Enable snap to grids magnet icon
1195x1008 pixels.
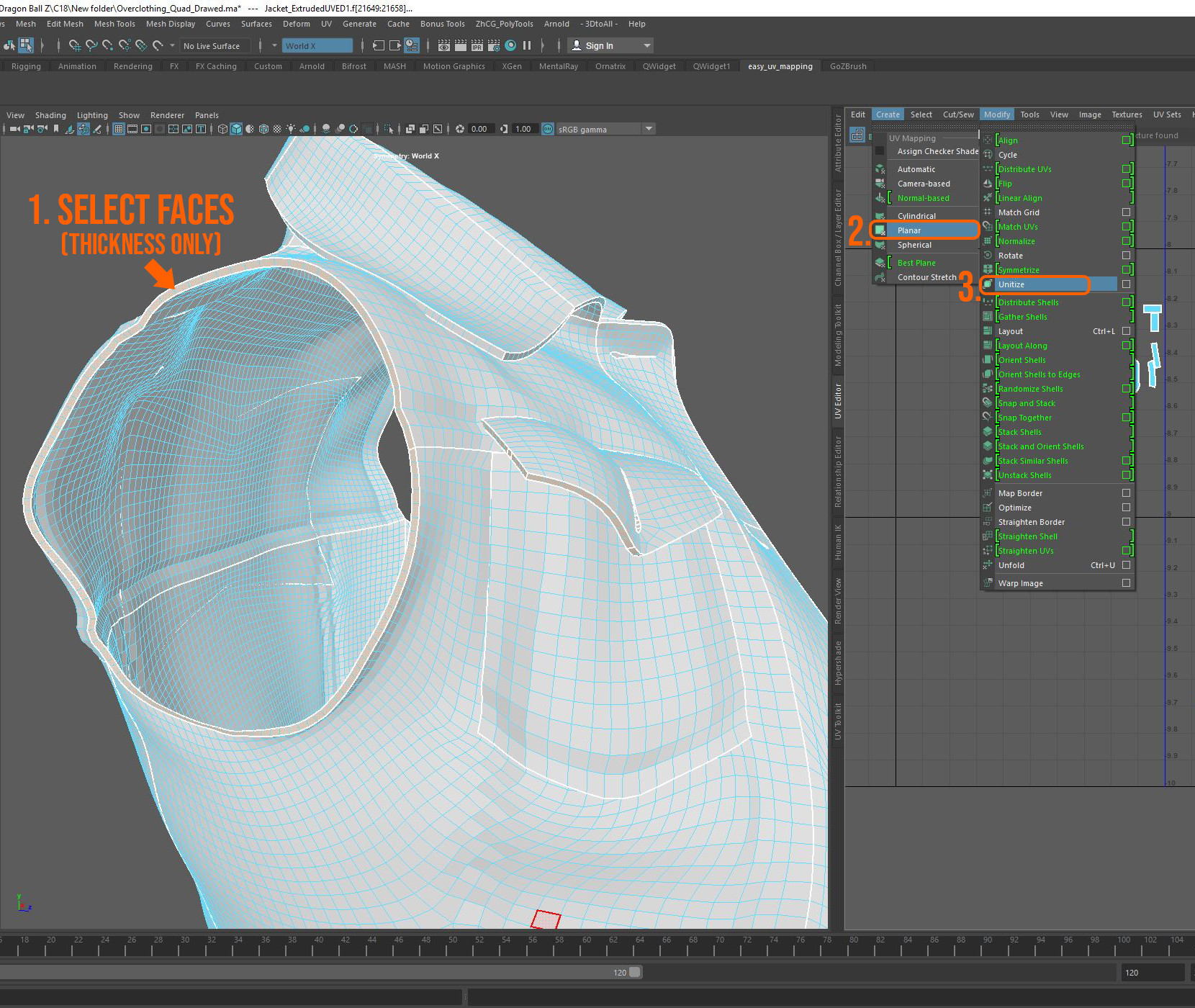[x=74, y=45]
